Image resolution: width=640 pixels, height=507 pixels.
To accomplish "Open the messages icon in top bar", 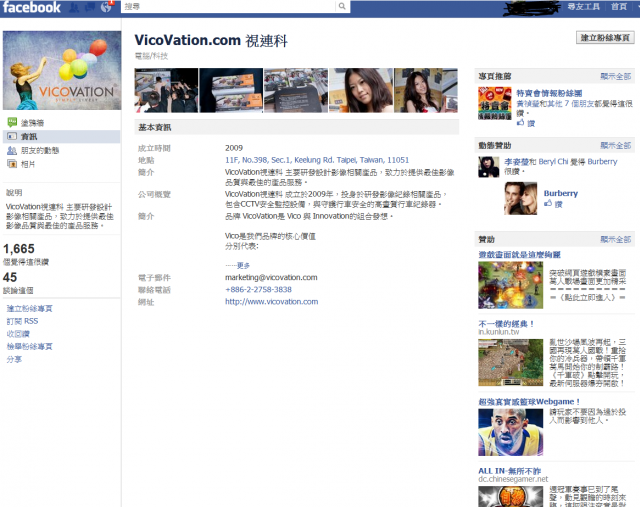I will point(90,7).
